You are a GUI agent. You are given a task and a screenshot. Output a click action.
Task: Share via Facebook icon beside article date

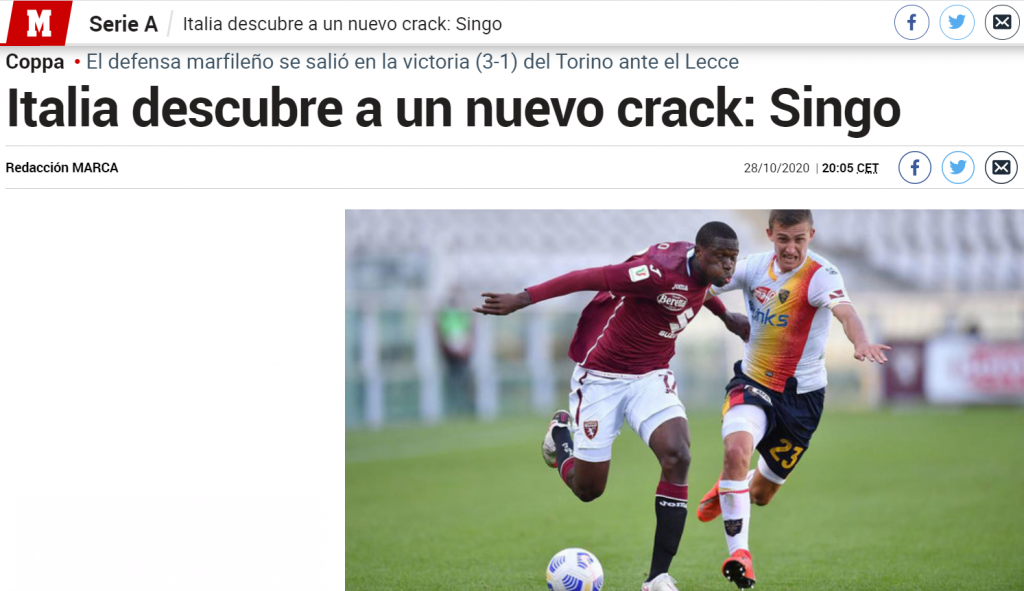pos(915,168)
